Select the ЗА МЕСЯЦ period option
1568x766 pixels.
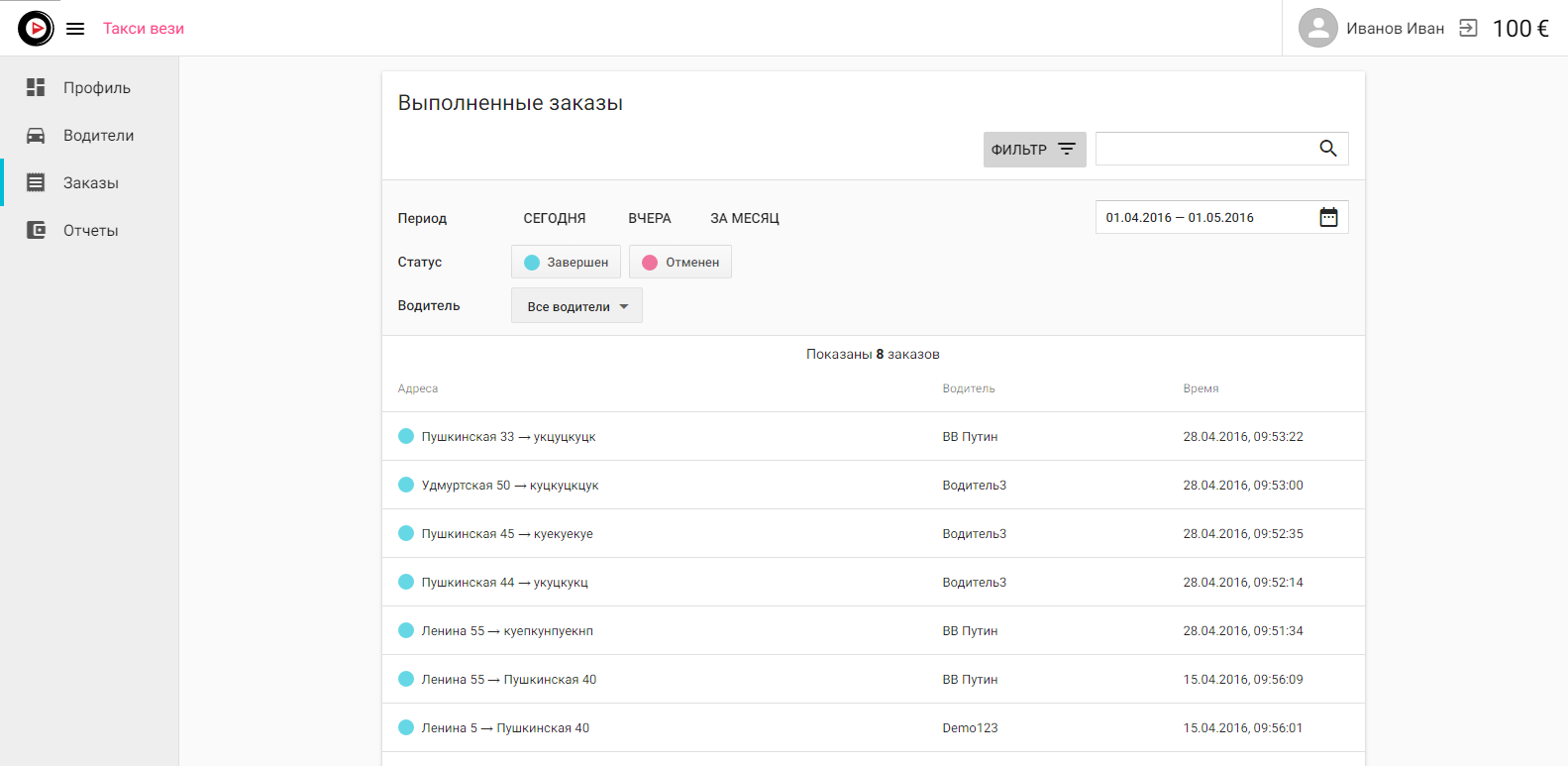click(744, 218)
